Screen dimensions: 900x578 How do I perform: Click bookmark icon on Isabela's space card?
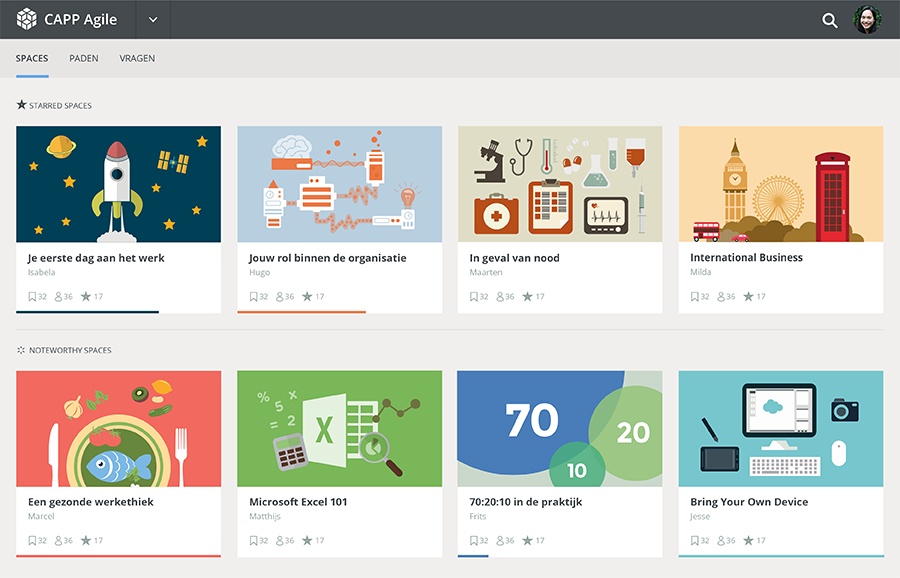tap(32, 297)
